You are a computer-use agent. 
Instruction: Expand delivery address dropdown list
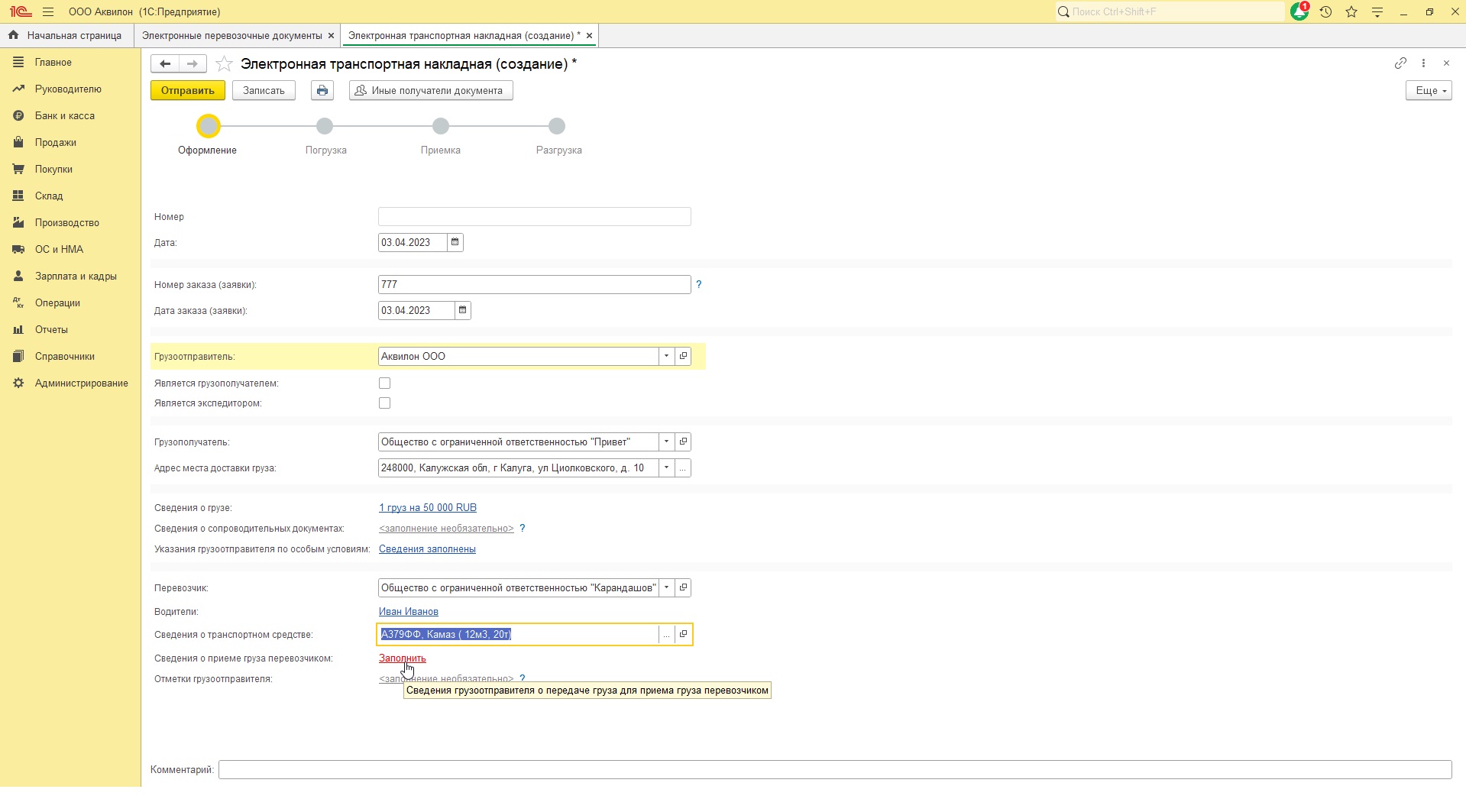666,467
